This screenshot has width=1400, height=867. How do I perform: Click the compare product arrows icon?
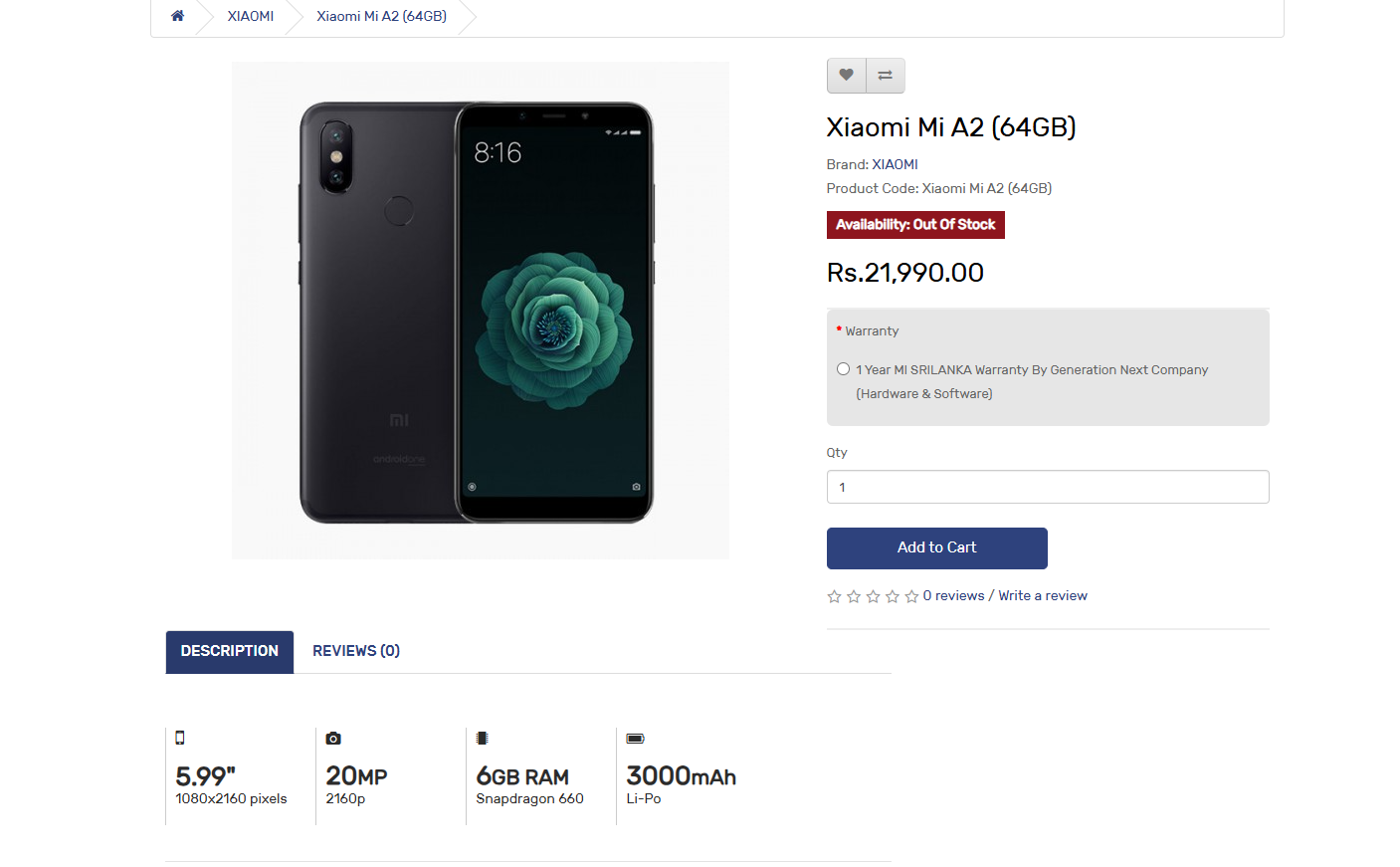click(x=886, y=76)
